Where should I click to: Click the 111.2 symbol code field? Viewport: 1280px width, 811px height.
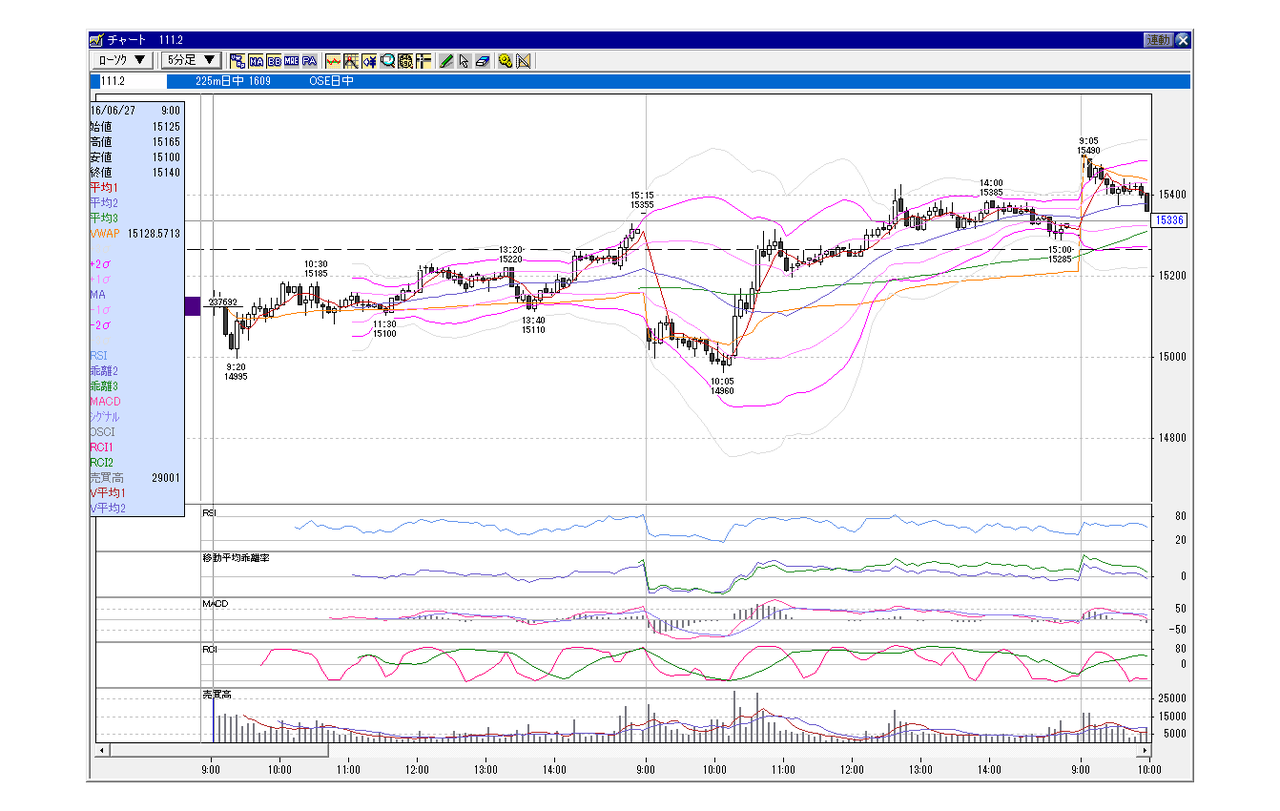point(127,81)
